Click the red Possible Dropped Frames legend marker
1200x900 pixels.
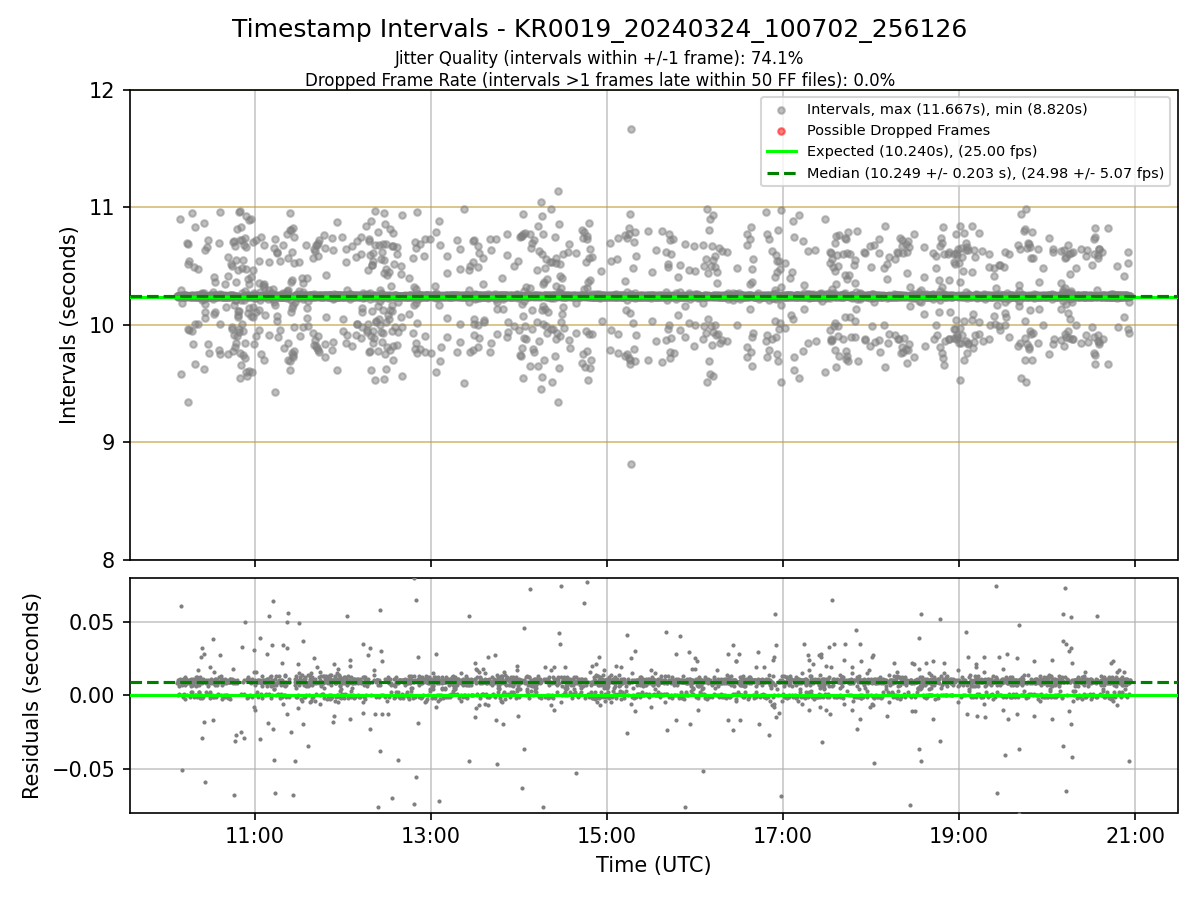pos(781,130)
